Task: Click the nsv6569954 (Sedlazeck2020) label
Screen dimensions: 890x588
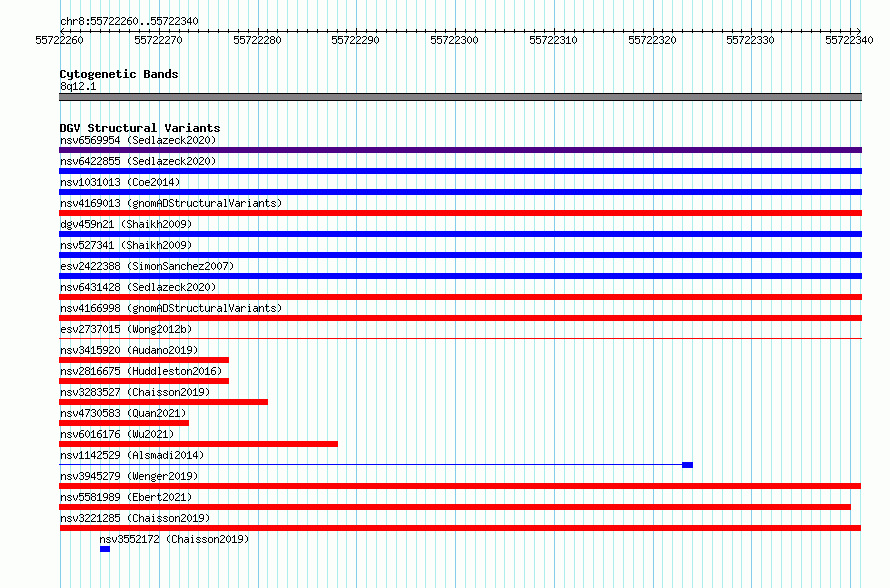Action: click(x=138, y=140)
